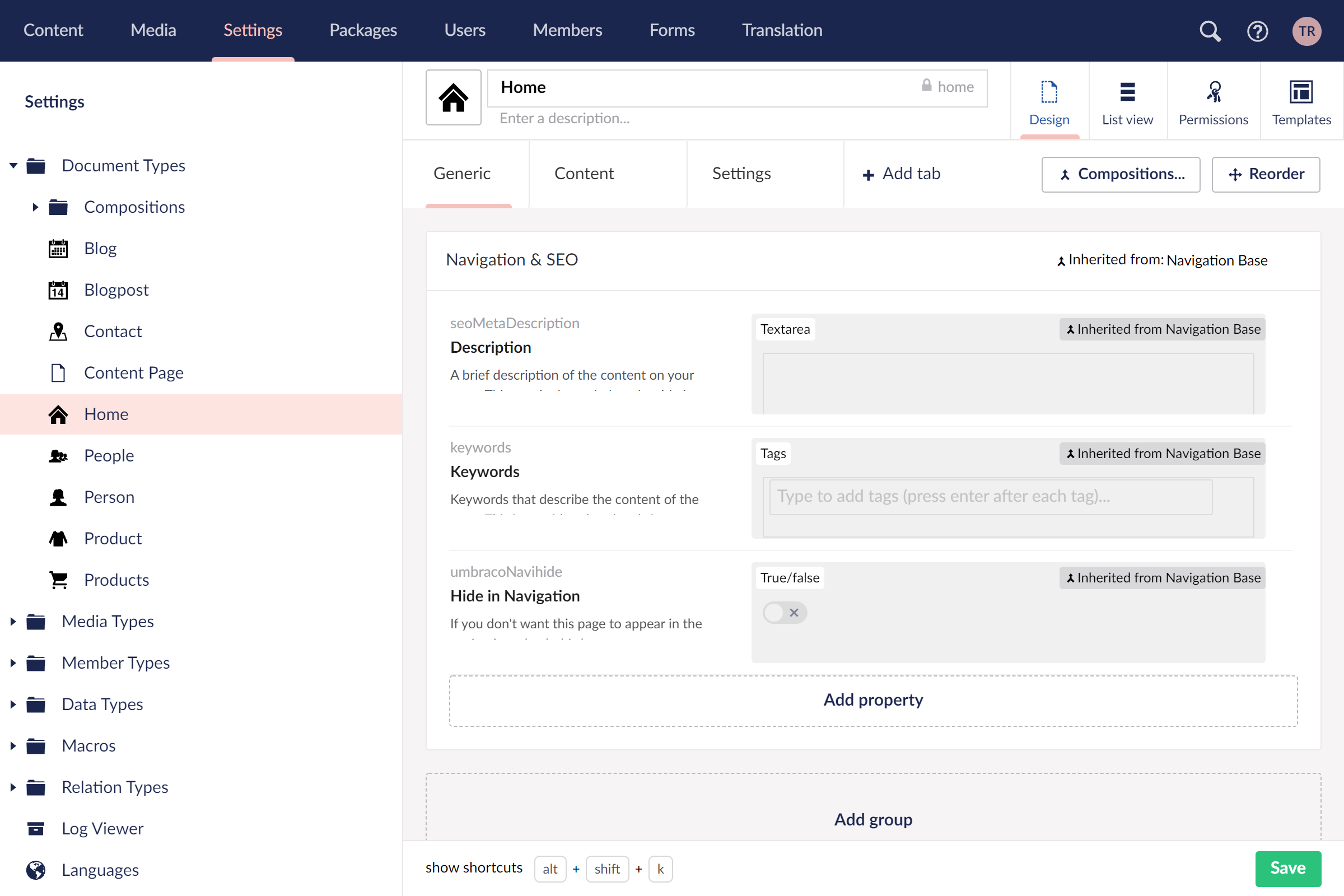Click the Media Types folder icon
This screenshot has height=896, width=1344.
(x=35, y=622)
